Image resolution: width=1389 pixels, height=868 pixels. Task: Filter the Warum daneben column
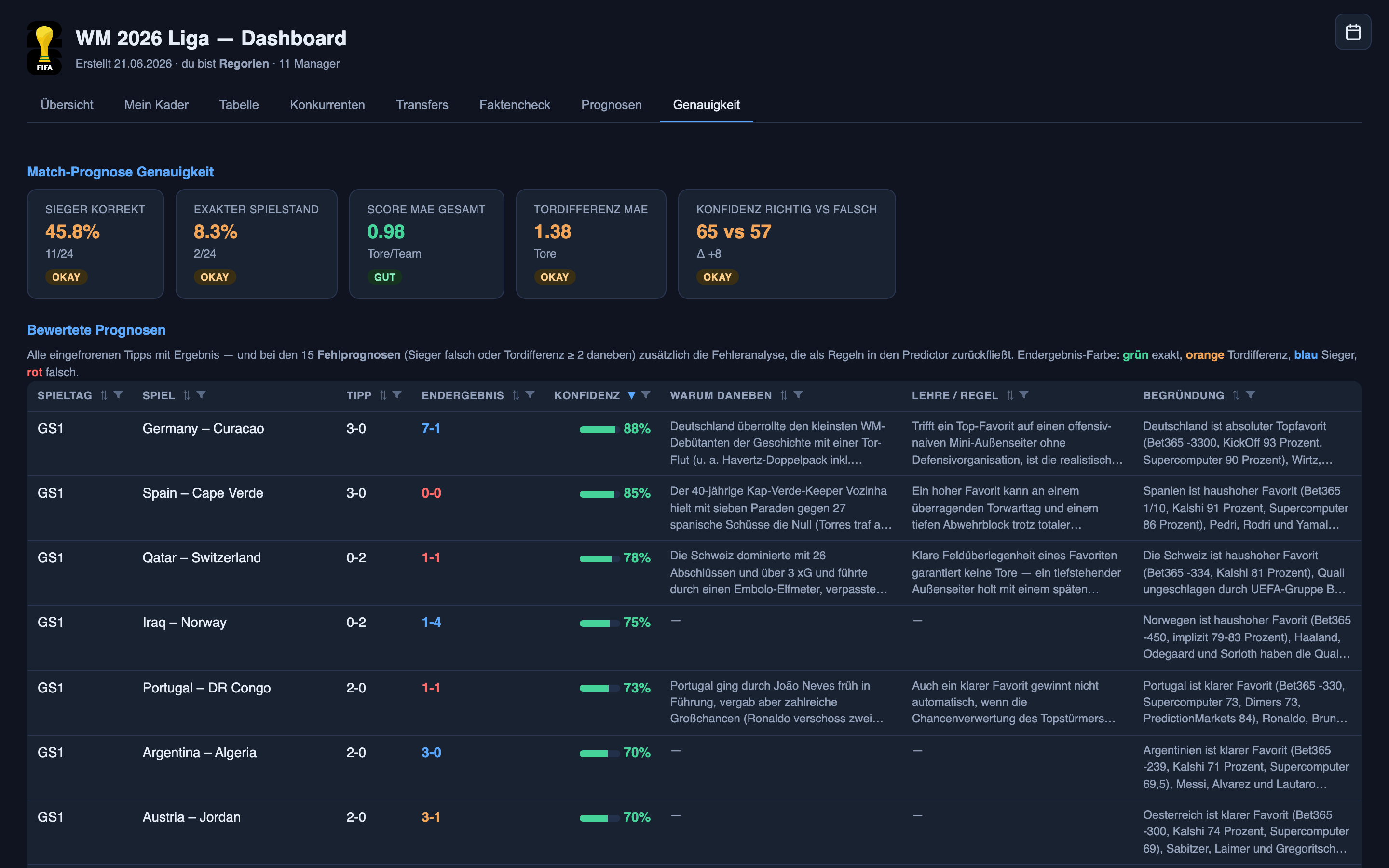[x=798, y=395]
